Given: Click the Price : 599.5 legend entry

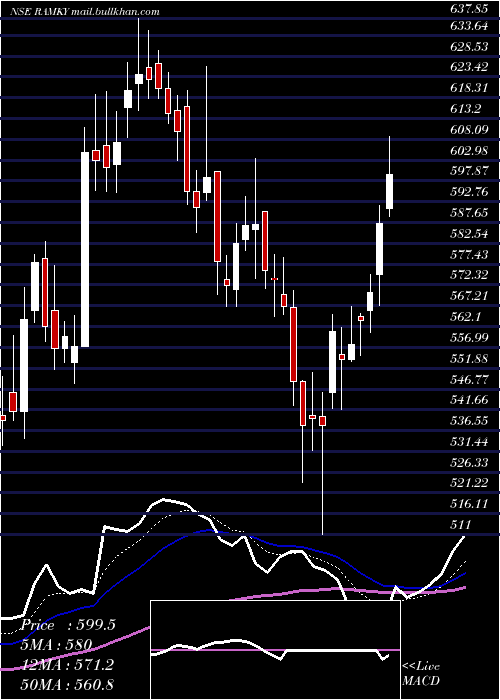Looking at the screenshot, I should 69,625.
